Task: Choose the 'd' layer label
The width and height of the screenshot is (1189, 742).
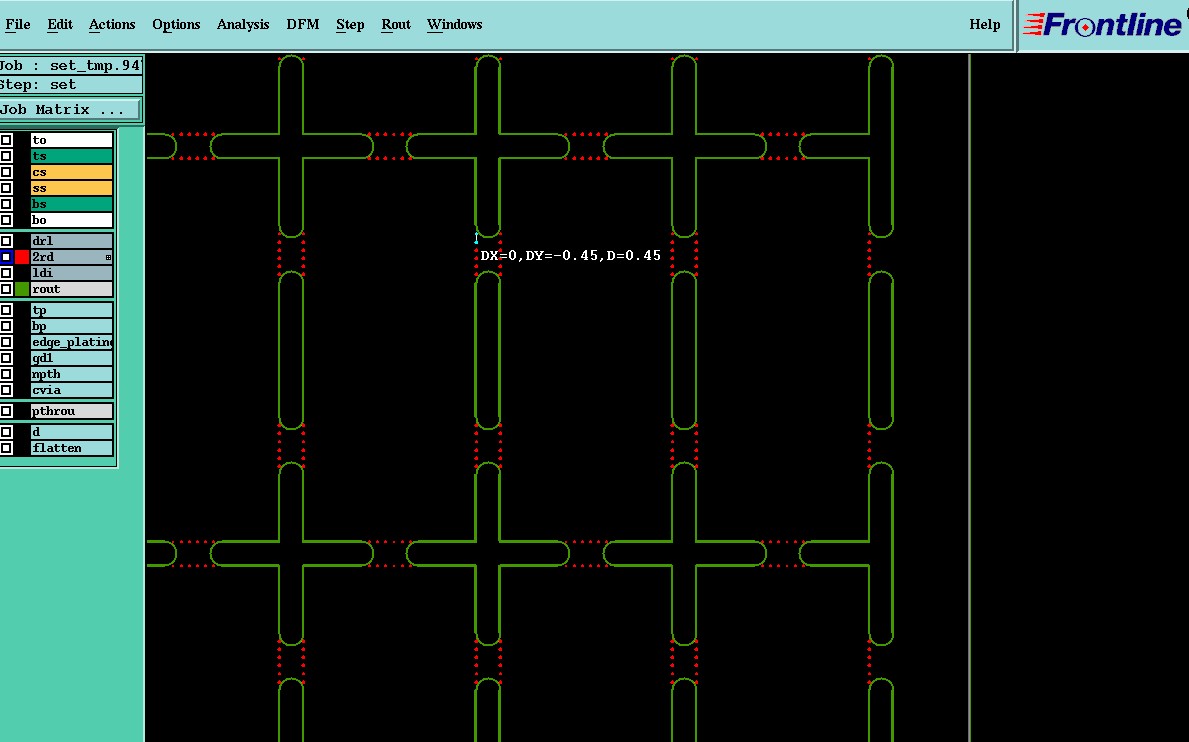Action: coord(71,432)
